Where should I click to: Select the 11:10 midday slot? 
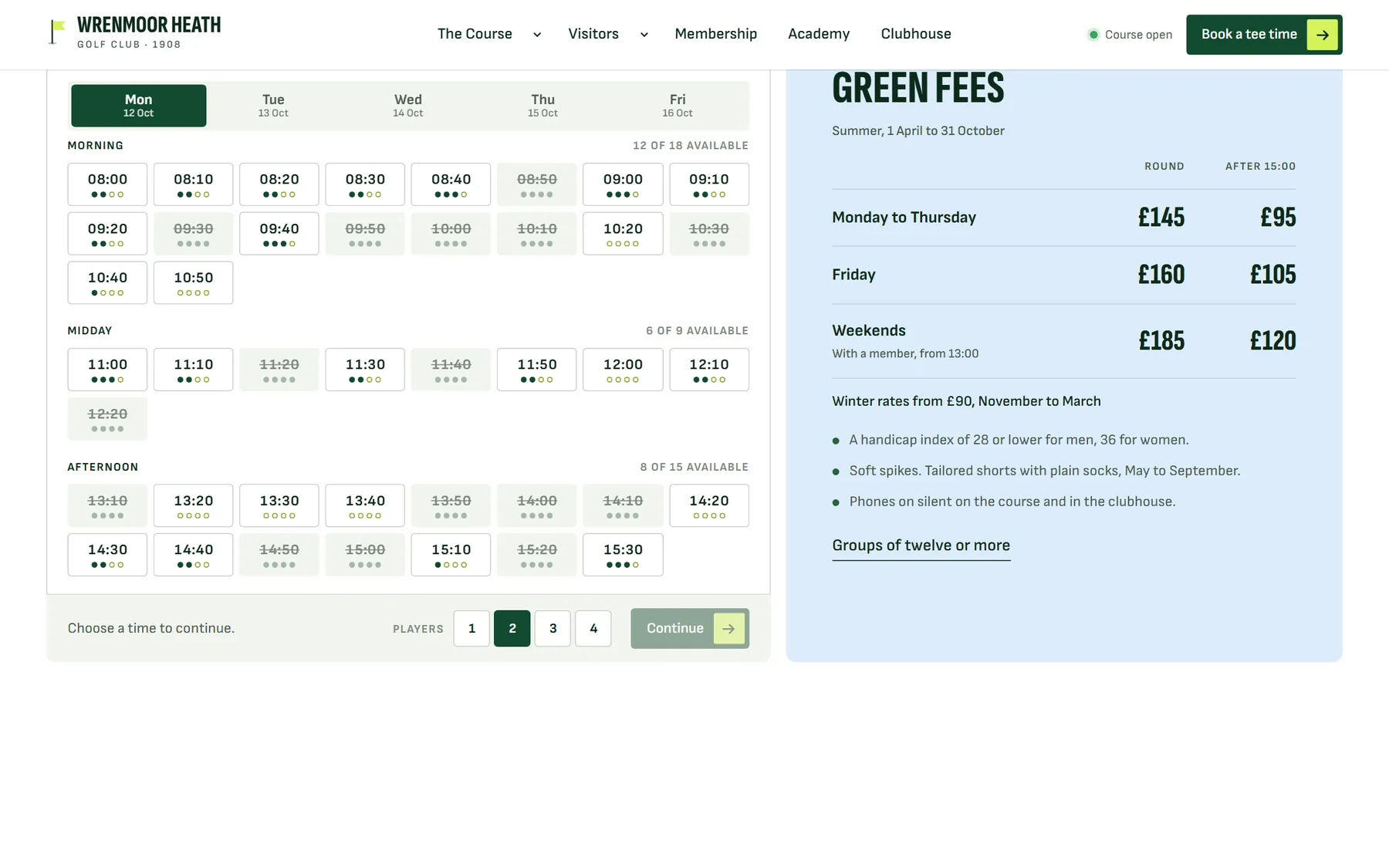pos(193,370)
